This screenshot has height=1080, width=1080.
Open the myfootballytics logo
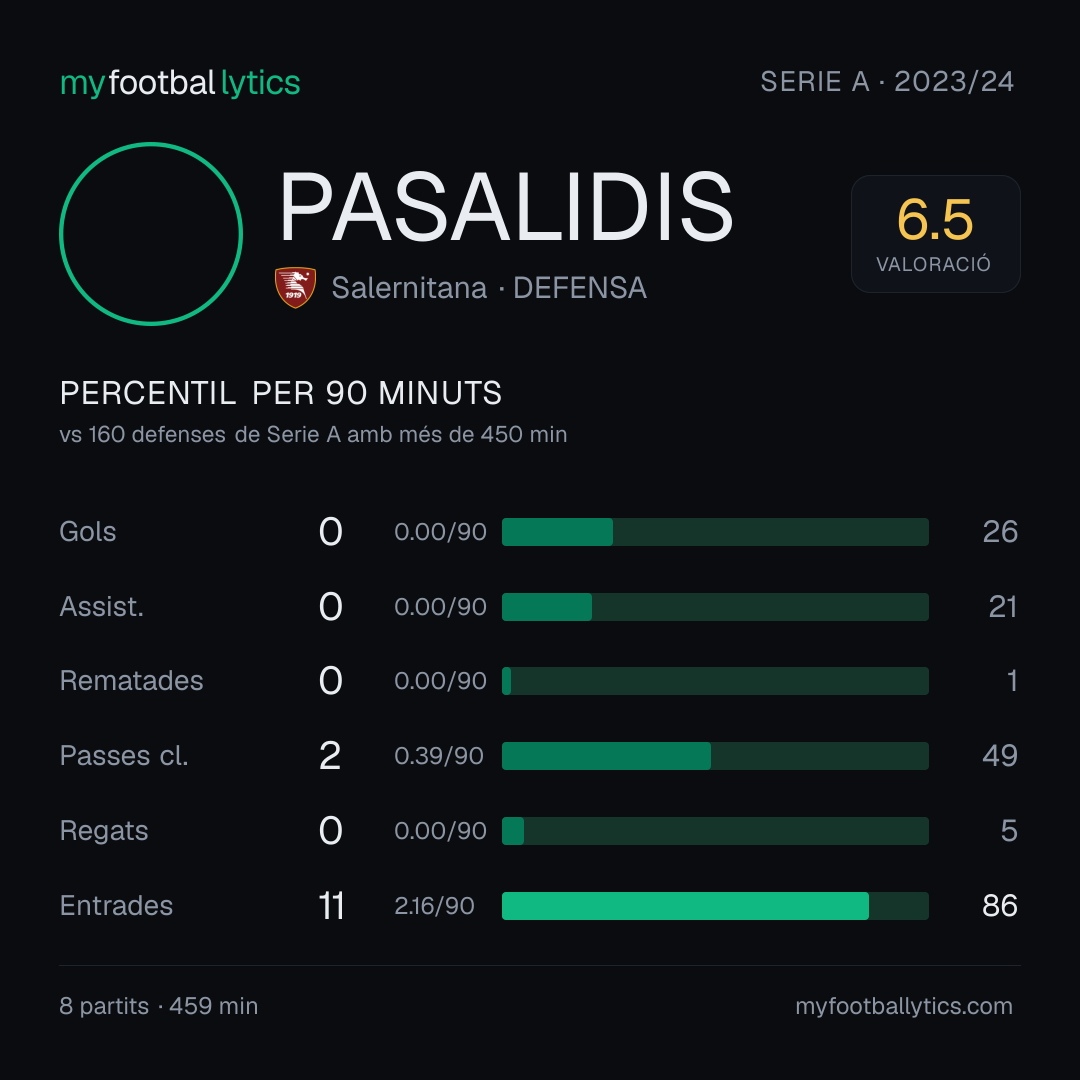[x=180, y=83]
